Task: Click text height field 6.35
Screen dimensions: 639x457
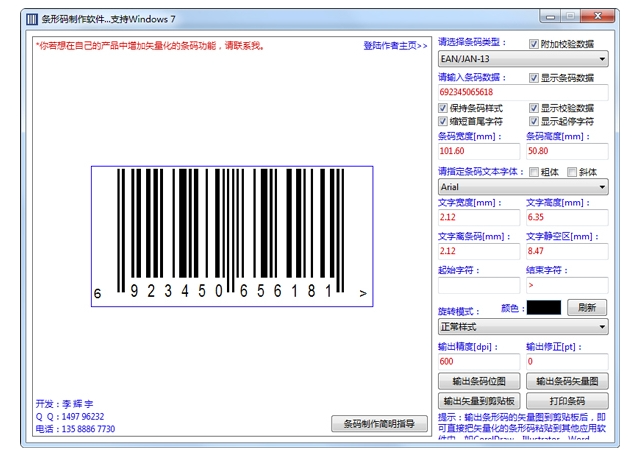Action: pos(567,217)
